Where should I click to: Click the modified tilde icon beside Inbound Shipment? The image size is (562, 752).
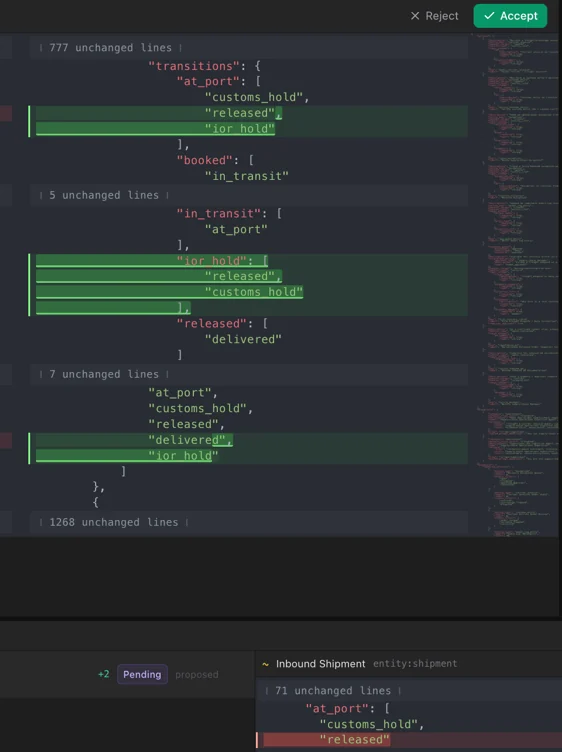(265, 664)
